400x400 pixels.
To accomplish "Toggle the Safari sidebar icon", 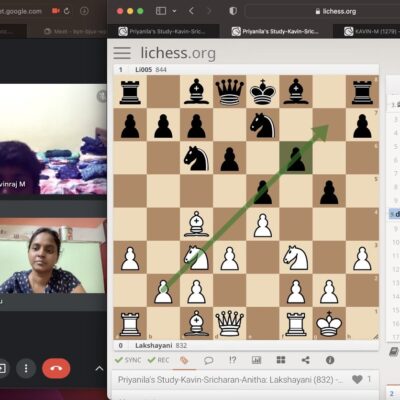I will point(161,11).
